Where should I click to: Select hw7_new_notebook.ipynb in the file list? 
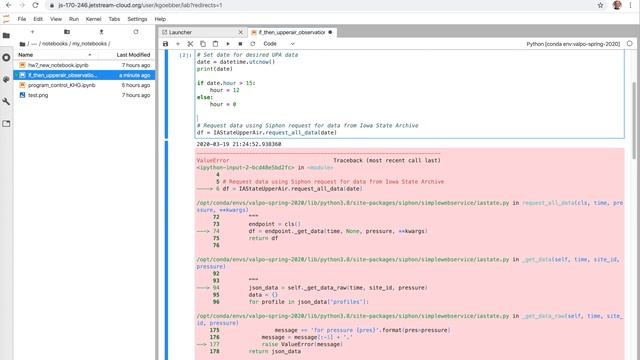pos(84,65)
